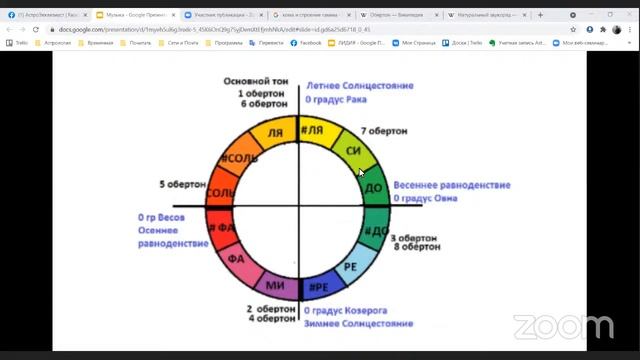This screenshot has width=640, height=360.
Task: Switch to the Музыка Google Презентации tab
Action: [135, 15]
